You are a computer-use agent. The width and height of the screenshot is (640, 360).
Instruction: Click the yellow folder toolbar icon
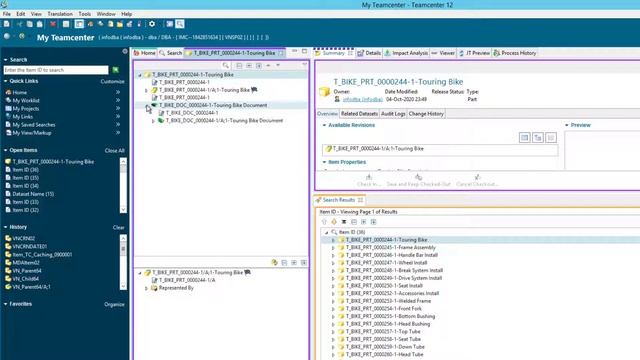pos(120,24)
